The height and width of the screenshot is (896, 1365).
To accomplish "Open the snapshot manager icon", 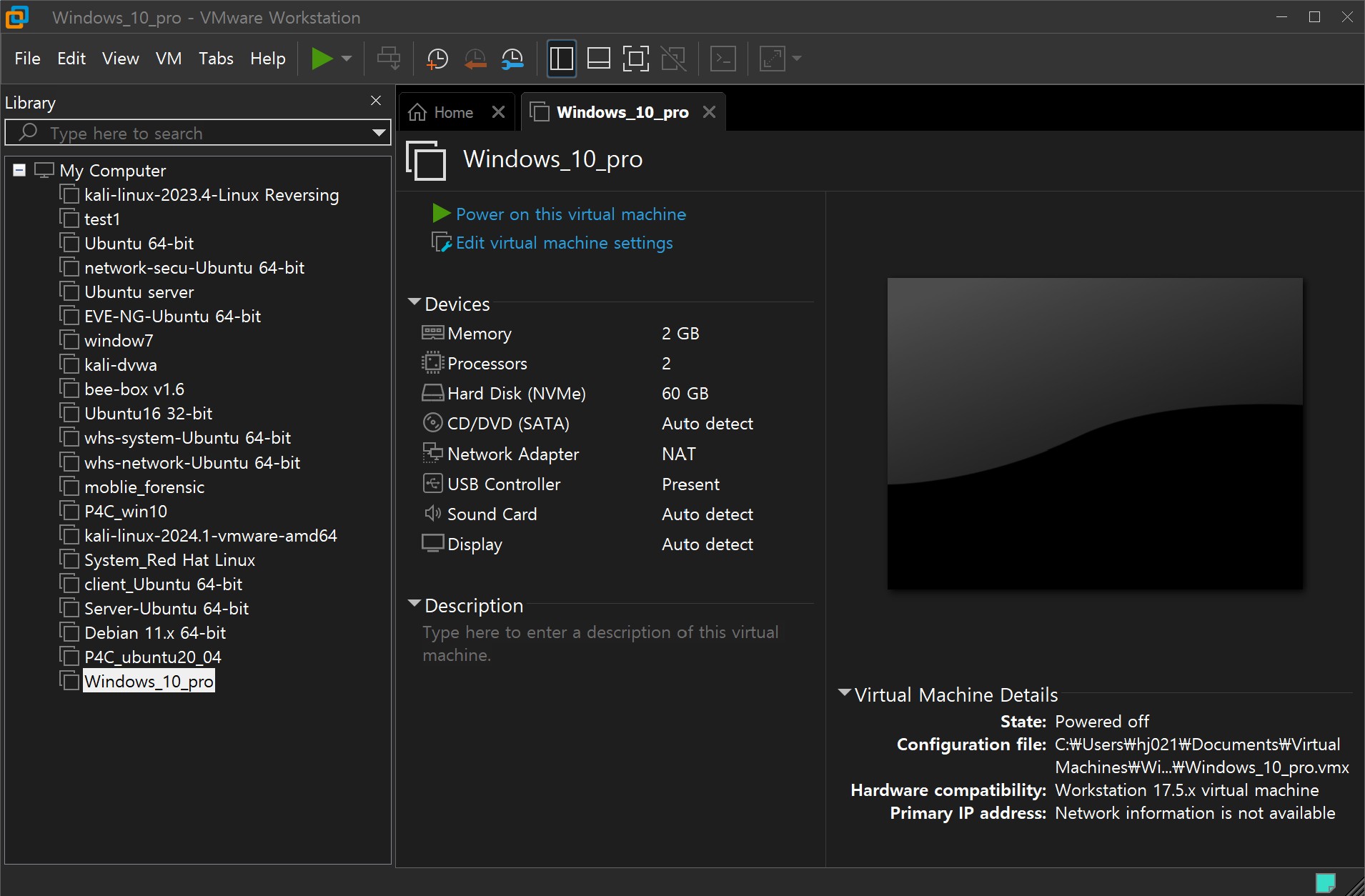I will (x=512, y=59).
